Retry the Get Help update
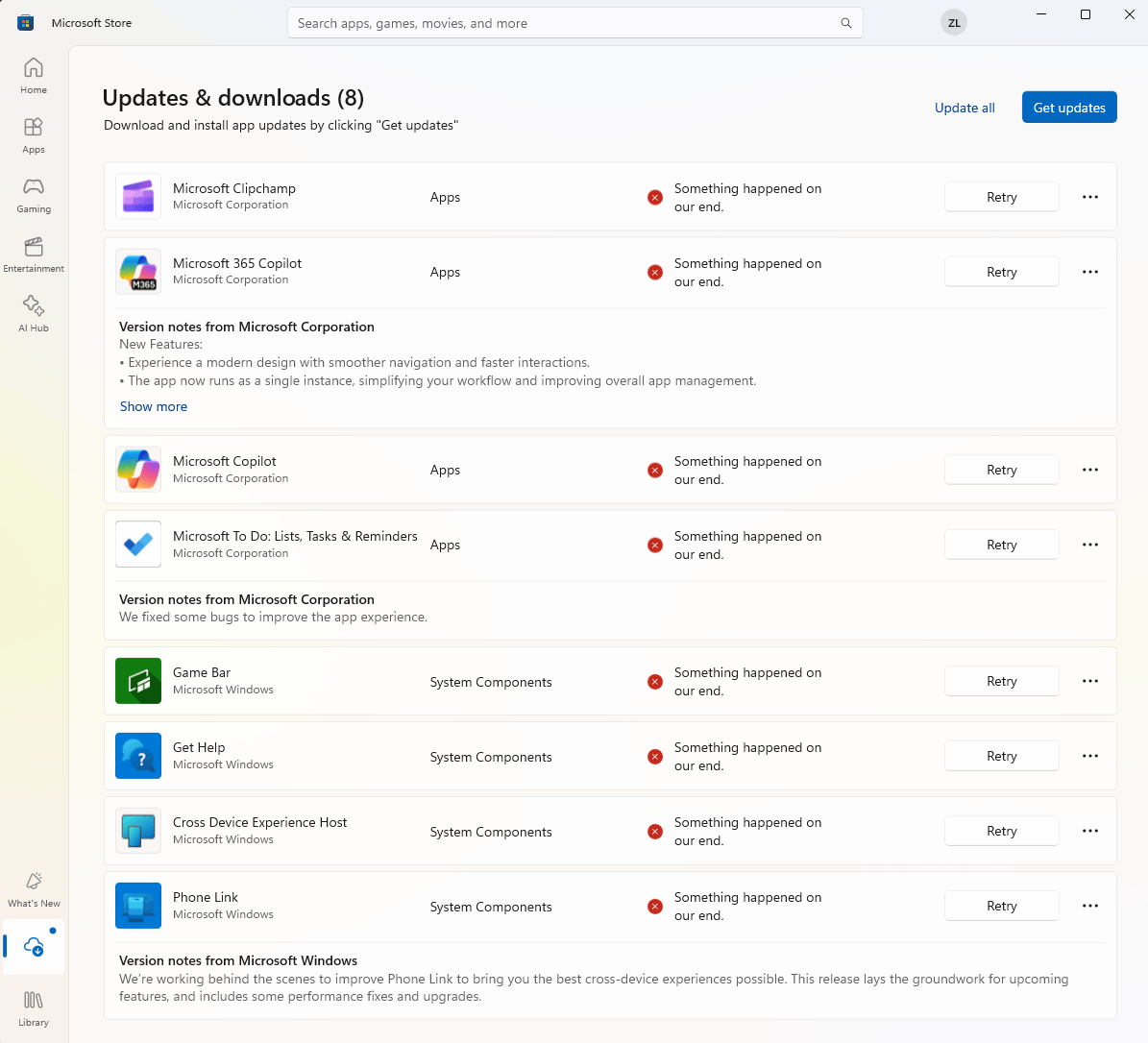 coord(1002,756)
